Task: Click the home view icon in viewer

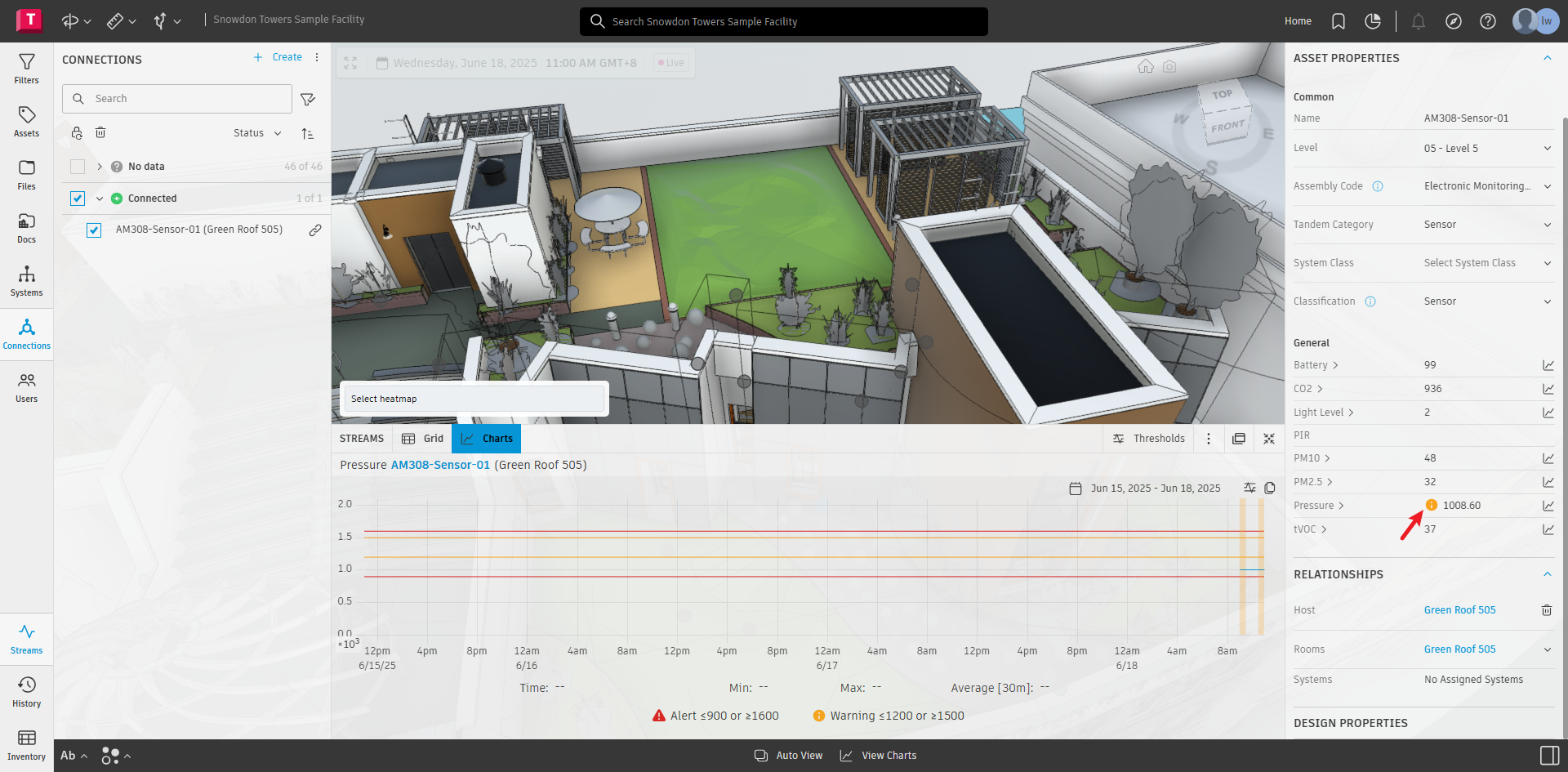Action: coord(1146,66)
